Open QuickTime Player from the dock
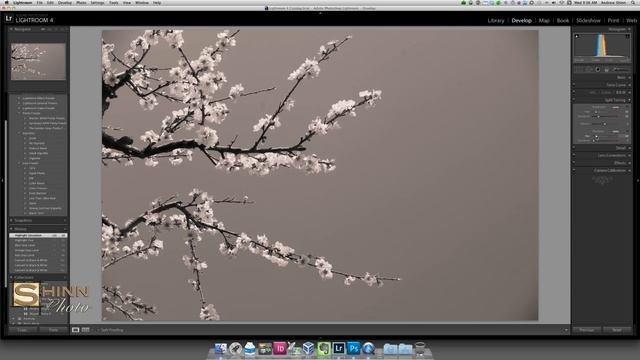This screenshot has height=360, width=640. pos(368,349)
